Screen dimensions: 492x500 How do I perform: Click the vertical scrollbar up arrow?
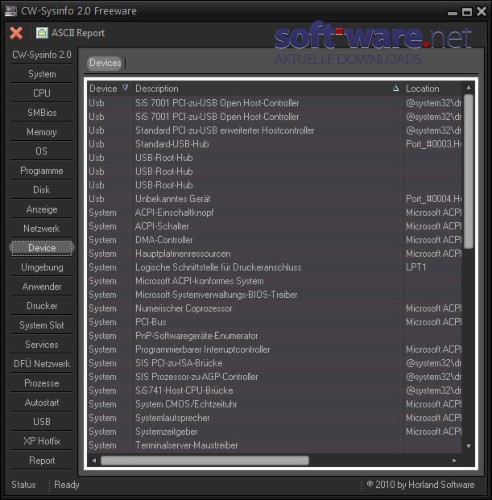(469, 88)
